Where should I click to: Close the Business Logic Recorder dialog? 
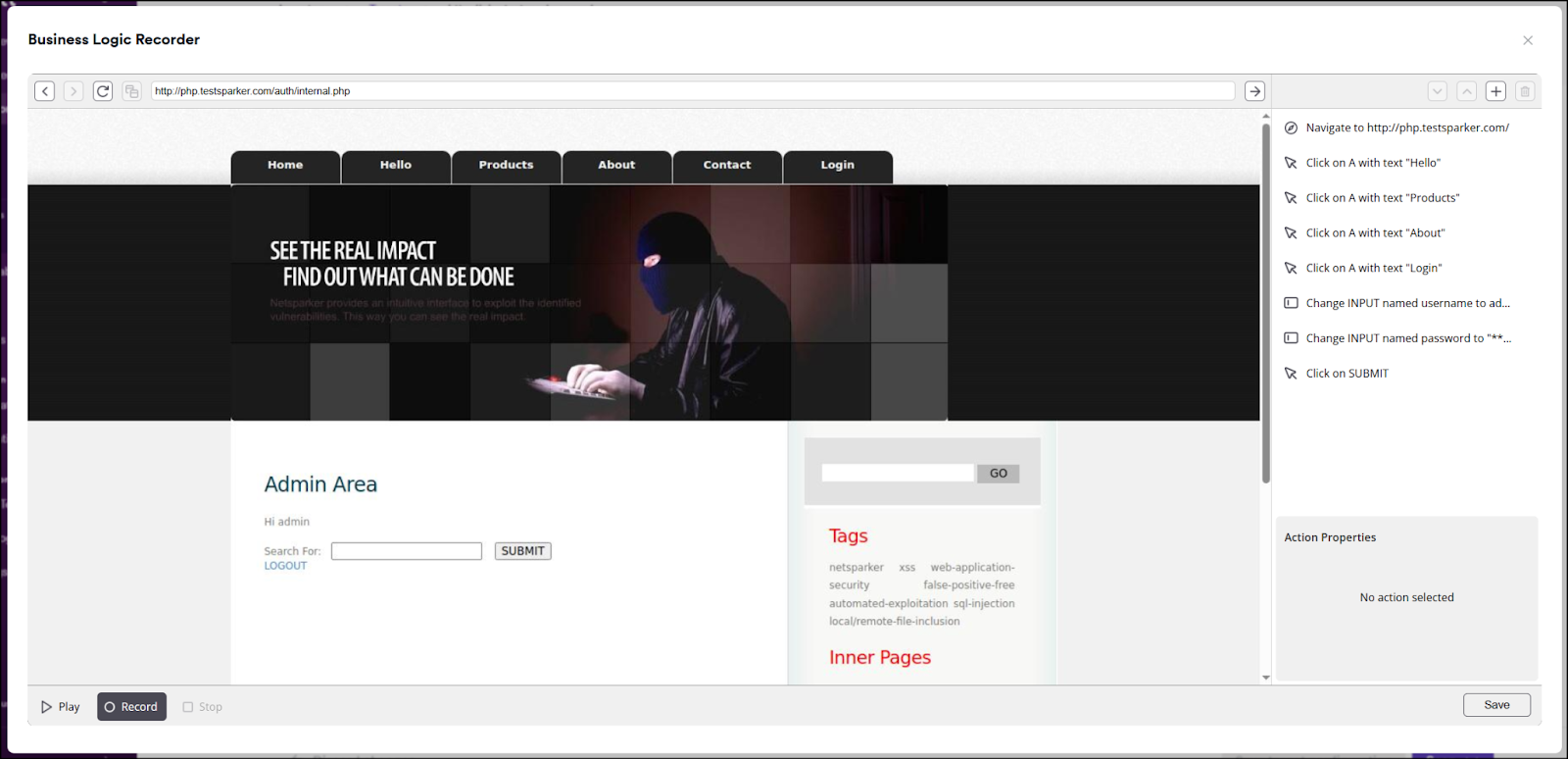pos(1528,40)
